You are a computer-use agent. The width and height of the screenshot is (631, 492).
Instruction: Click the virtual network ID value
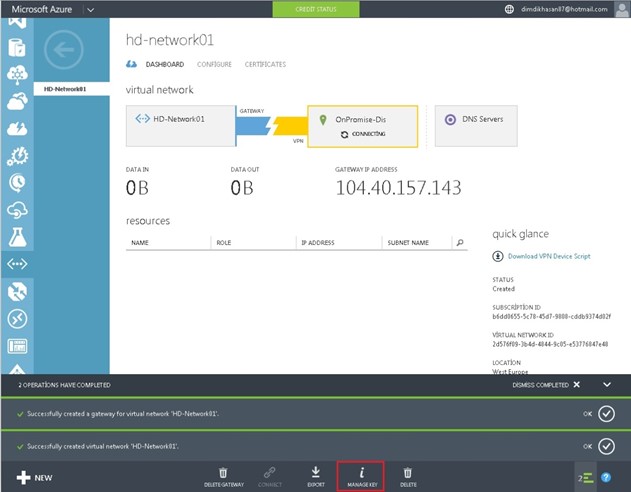pos(550,344)
